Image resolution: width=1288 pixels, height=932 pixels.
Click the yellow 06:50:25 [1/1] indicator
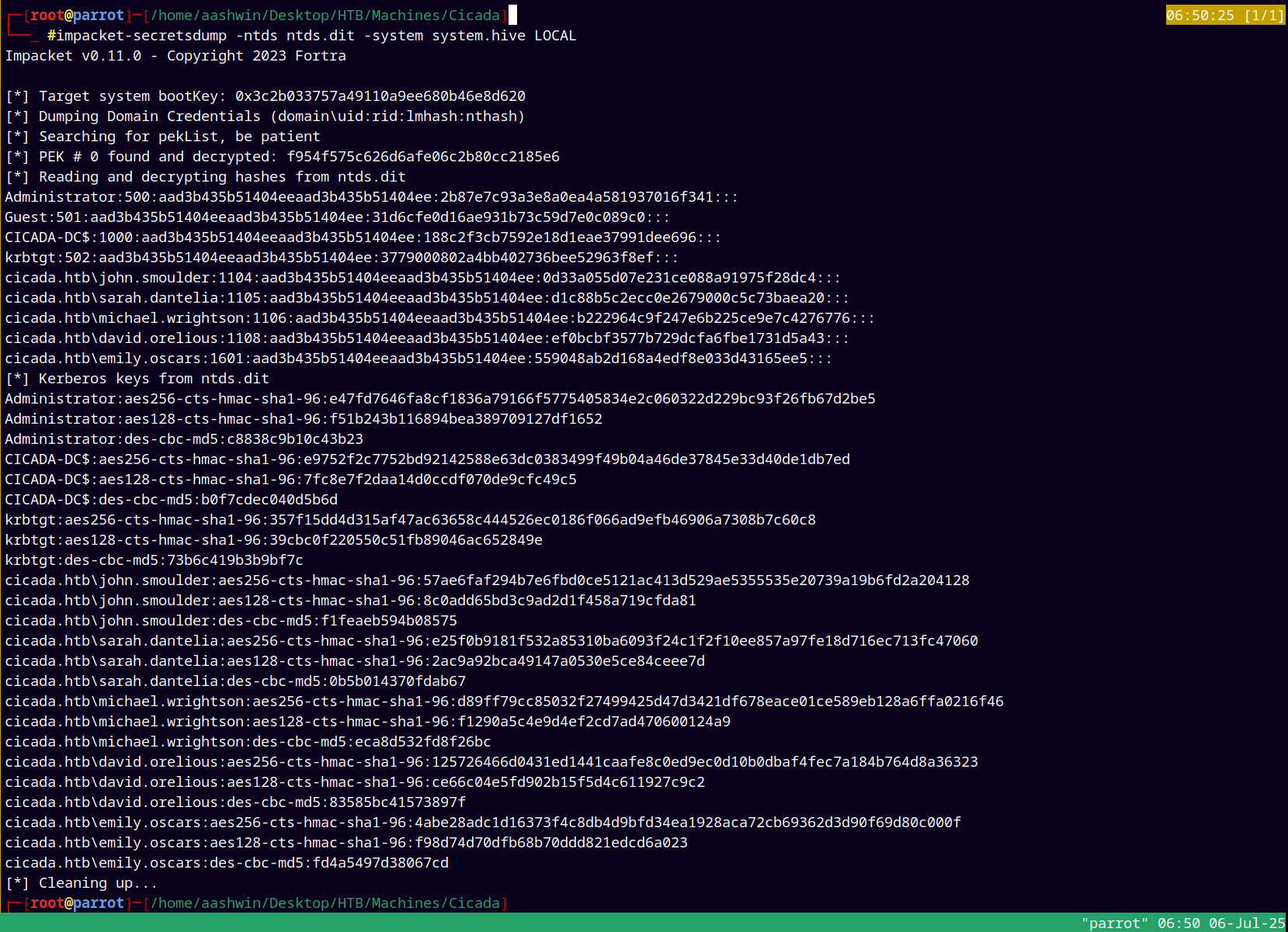pos(1225,16)
